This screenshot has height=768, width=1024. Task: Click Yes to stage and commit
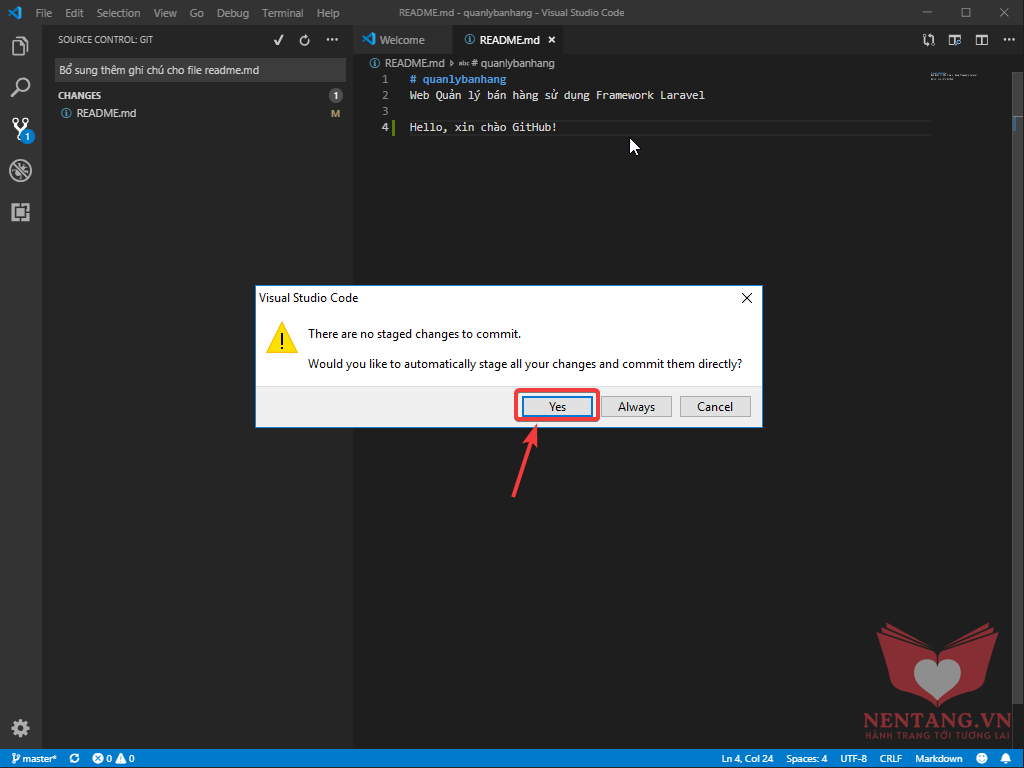coord(557,407)
